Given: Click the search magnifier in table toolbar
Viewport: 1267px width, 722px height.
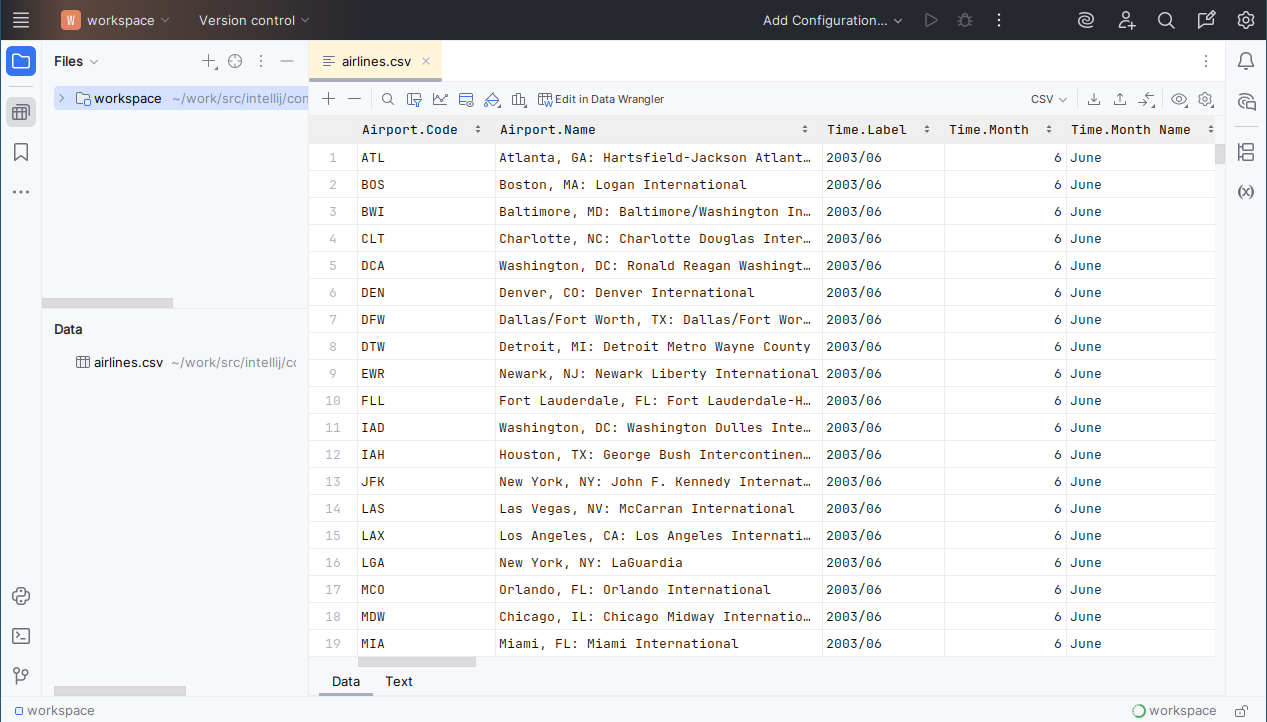Looking at the screenshot, I should [388, 99].
